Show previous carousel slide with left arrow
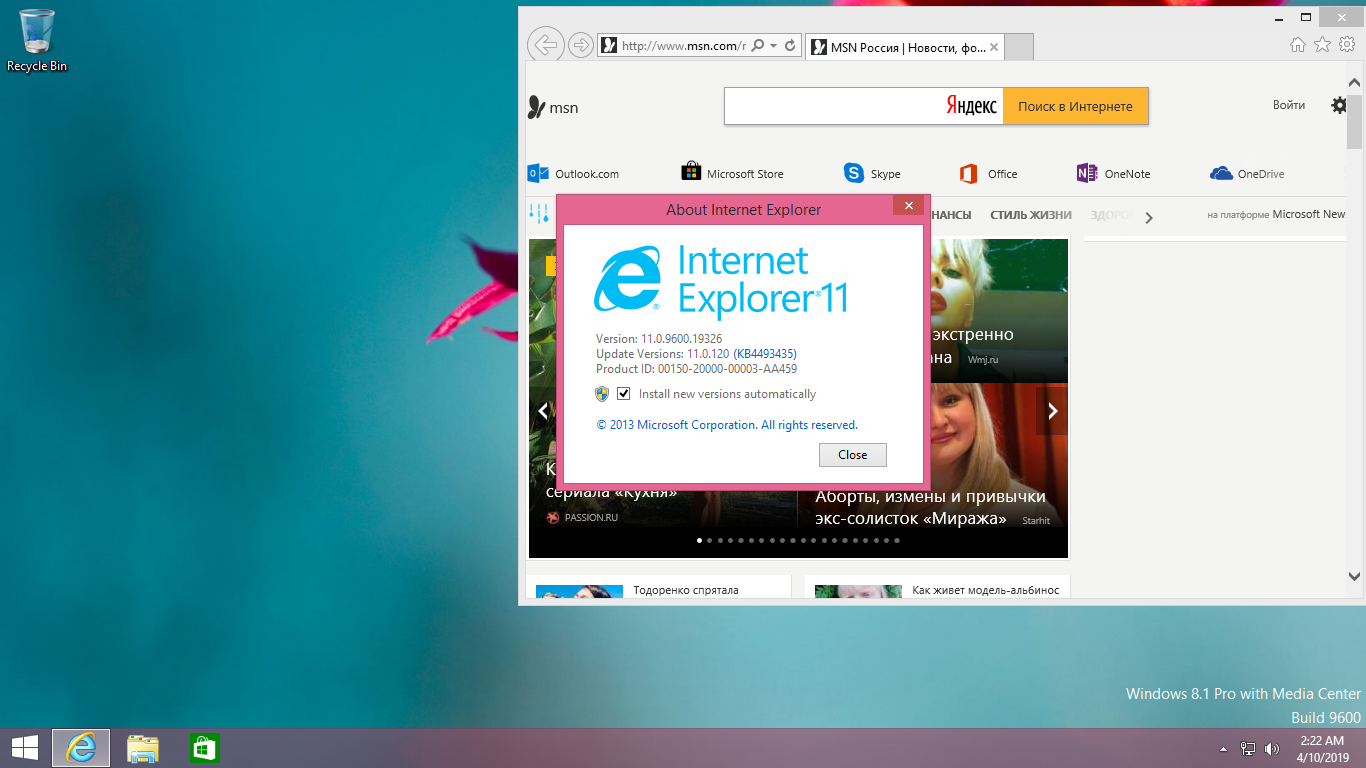This screenshot has width=1366, height=768. 543,410
